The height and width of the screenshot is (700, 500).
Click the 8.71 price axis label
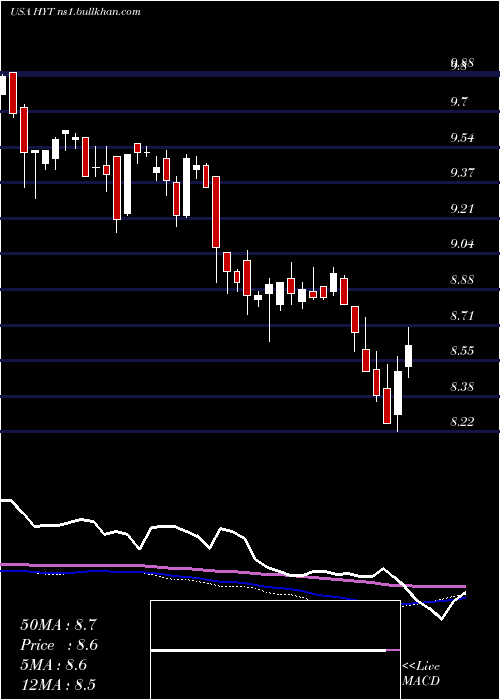click(x=462, y=316)
